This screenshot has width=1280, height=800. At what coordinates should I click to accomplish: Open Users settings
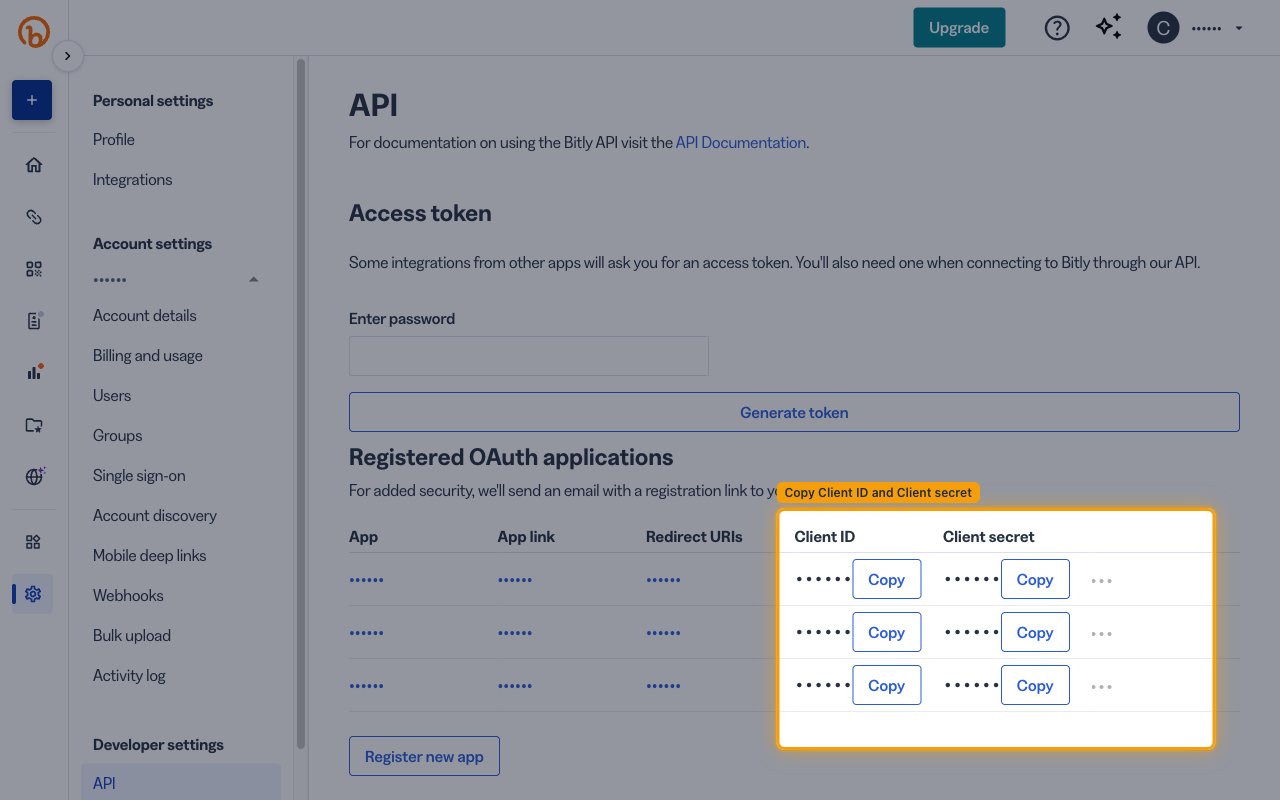pyautogui.click(x=112, y=396)
